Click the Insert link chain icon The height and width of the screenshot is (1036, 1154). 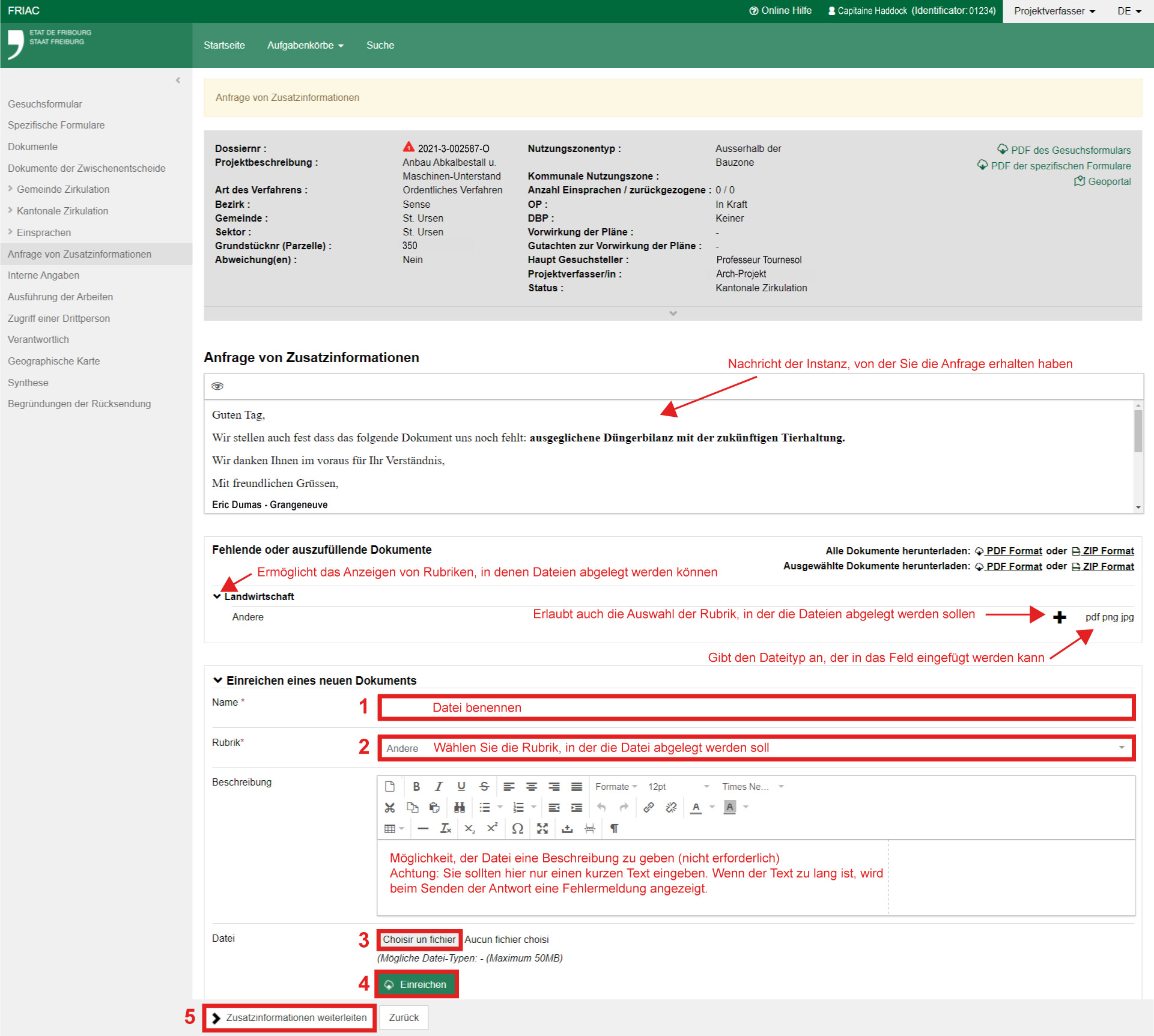click(x=648, y=807)
